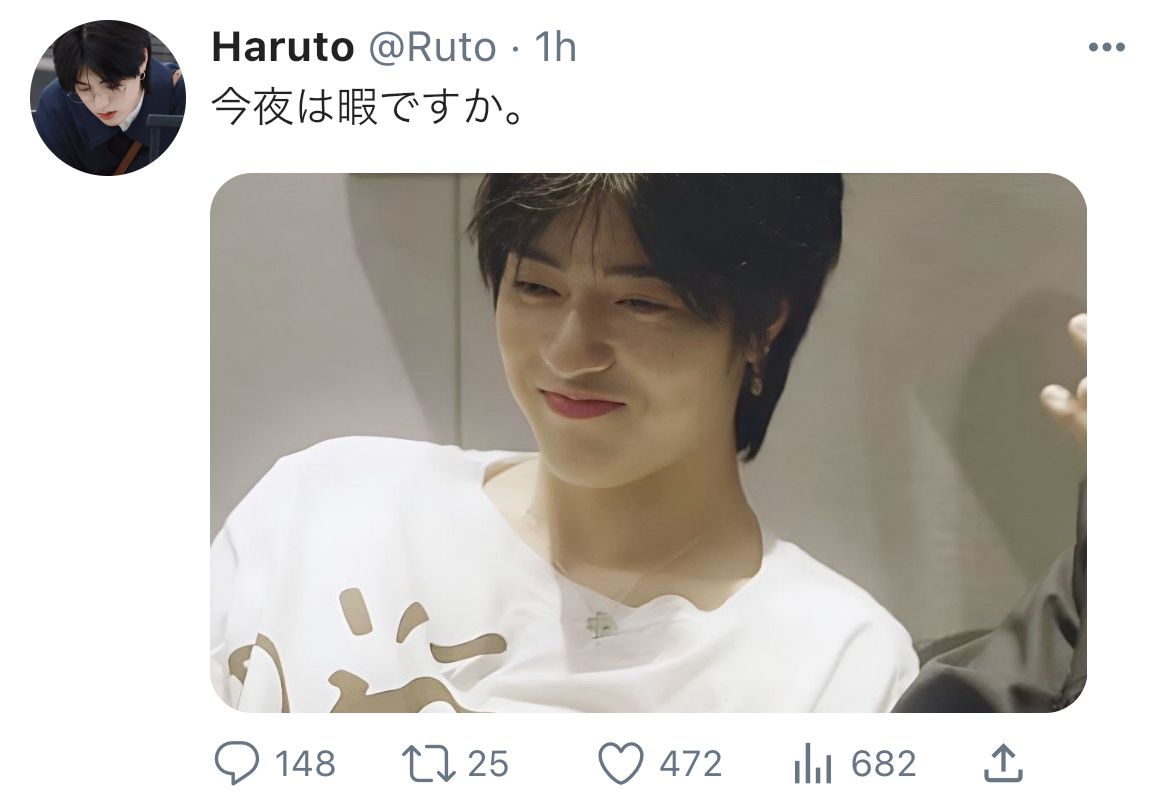Click the display name Haruto
Screen dimensions: 1170x808
(283, 47)
